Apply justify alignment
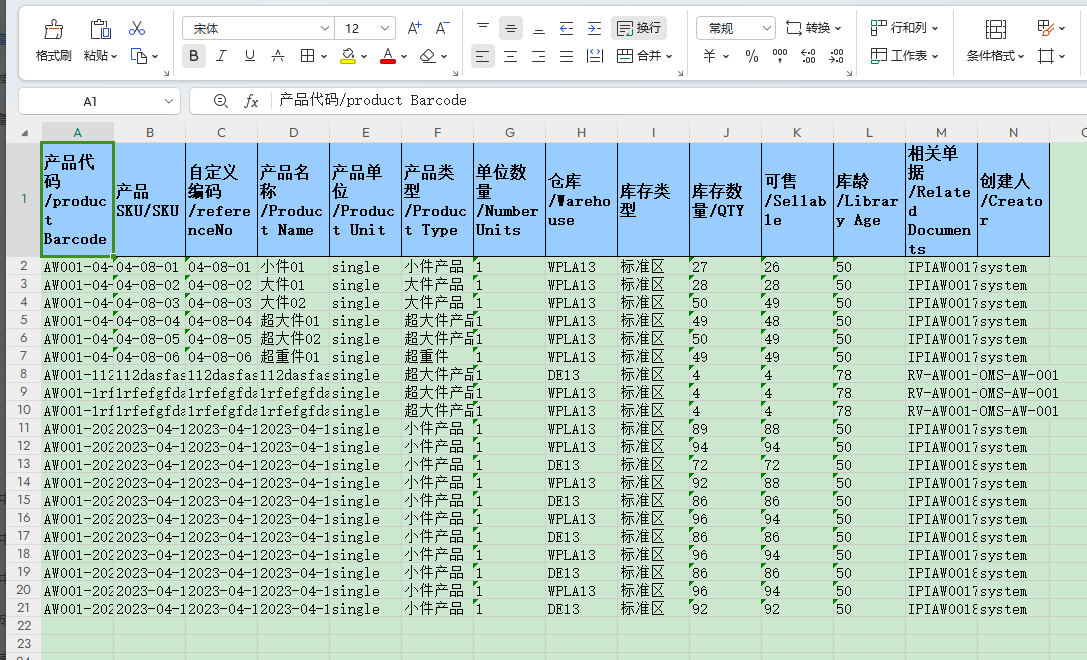Image resolution: width=1087 pixels, height=660 pixels. 566,56
